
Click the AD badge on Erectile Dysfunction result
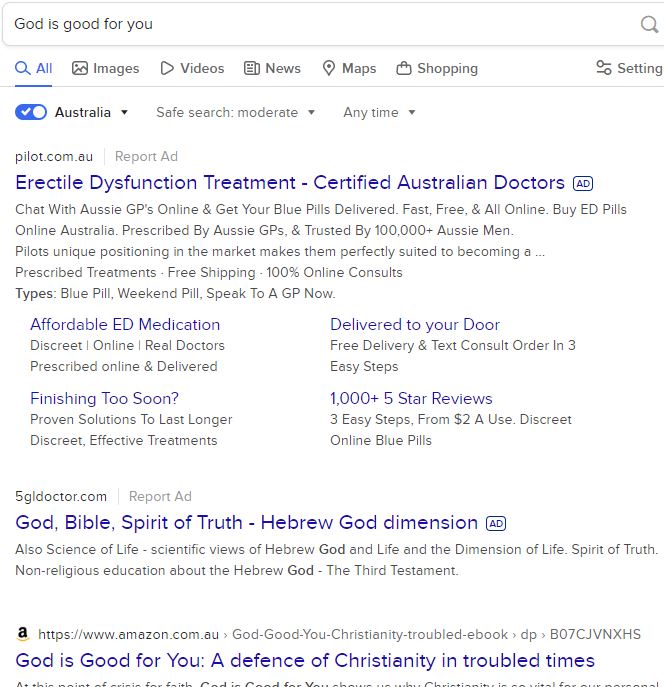pyautogui.click(x=583, y=184)
